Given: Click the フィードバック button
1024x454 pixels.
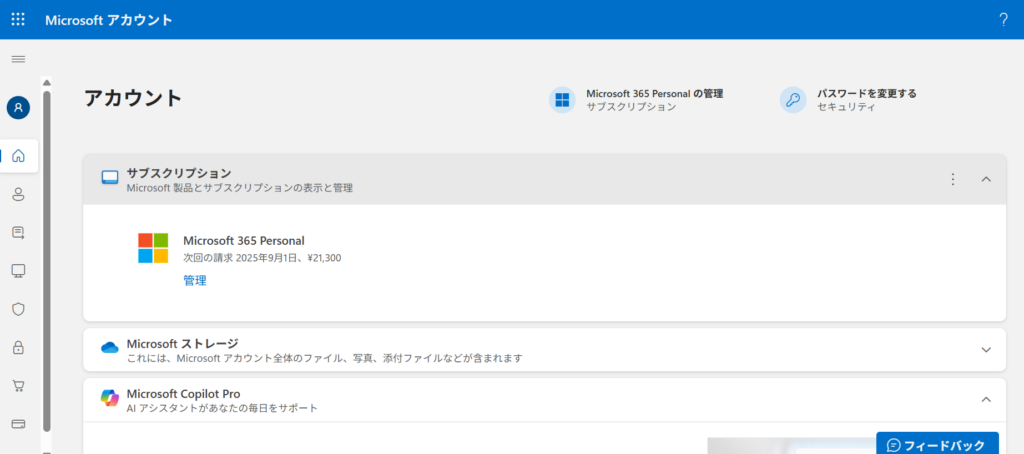Looking at the screenshot, I should [x=937, y=444].
